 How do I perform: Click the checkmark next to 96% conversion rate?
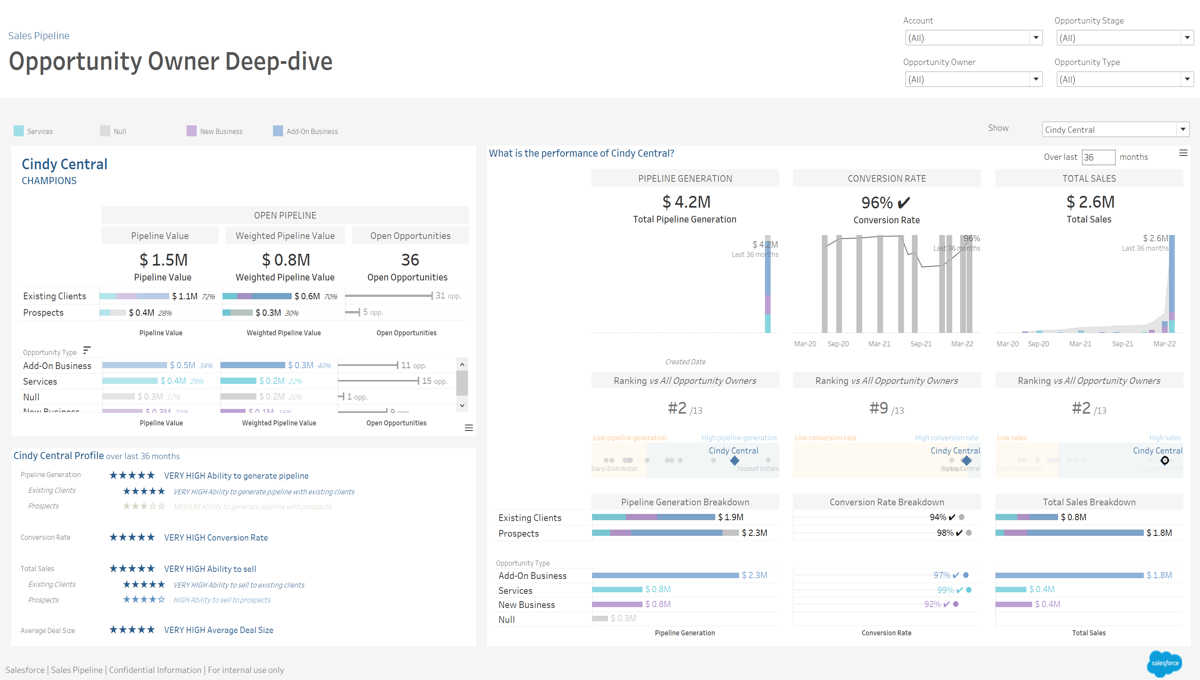(904, 203)
